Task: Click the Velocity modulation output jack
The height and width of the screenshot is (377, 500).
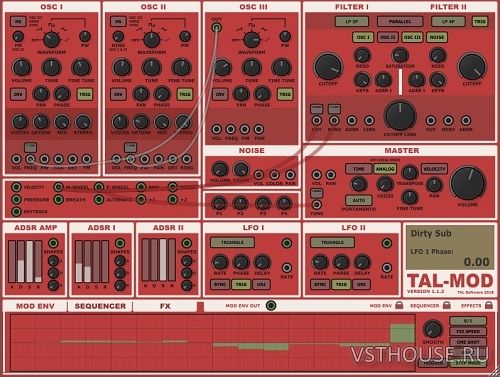Action: click(16, 187)
